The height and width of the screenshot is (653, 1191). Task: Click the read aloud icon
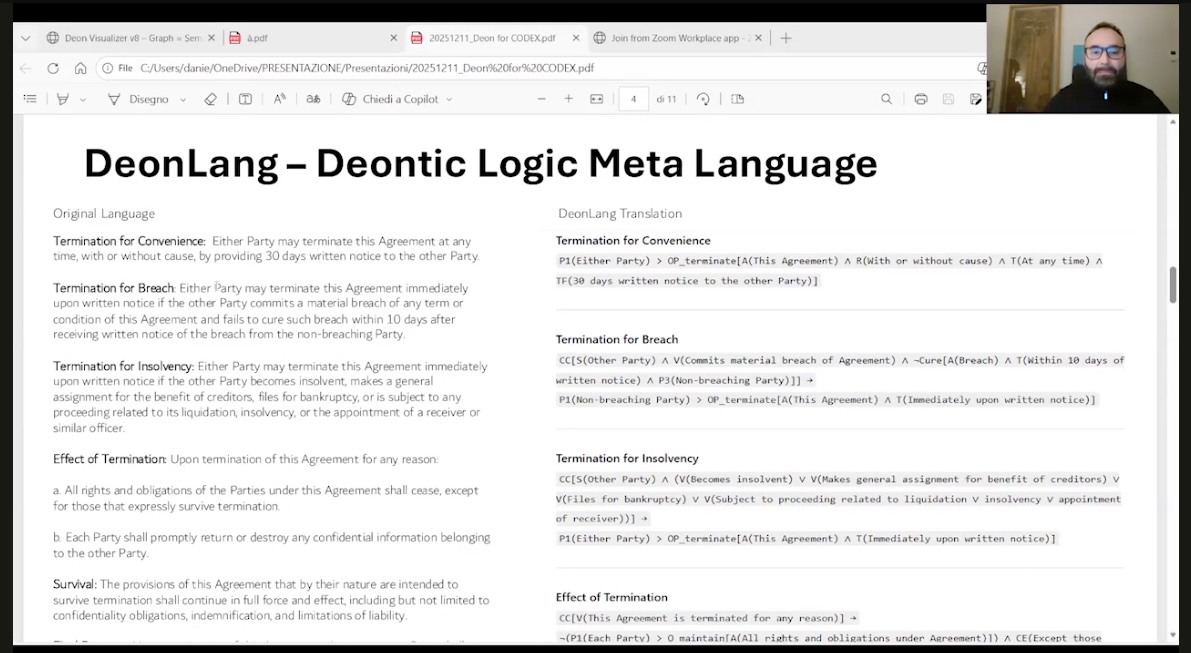280,99
